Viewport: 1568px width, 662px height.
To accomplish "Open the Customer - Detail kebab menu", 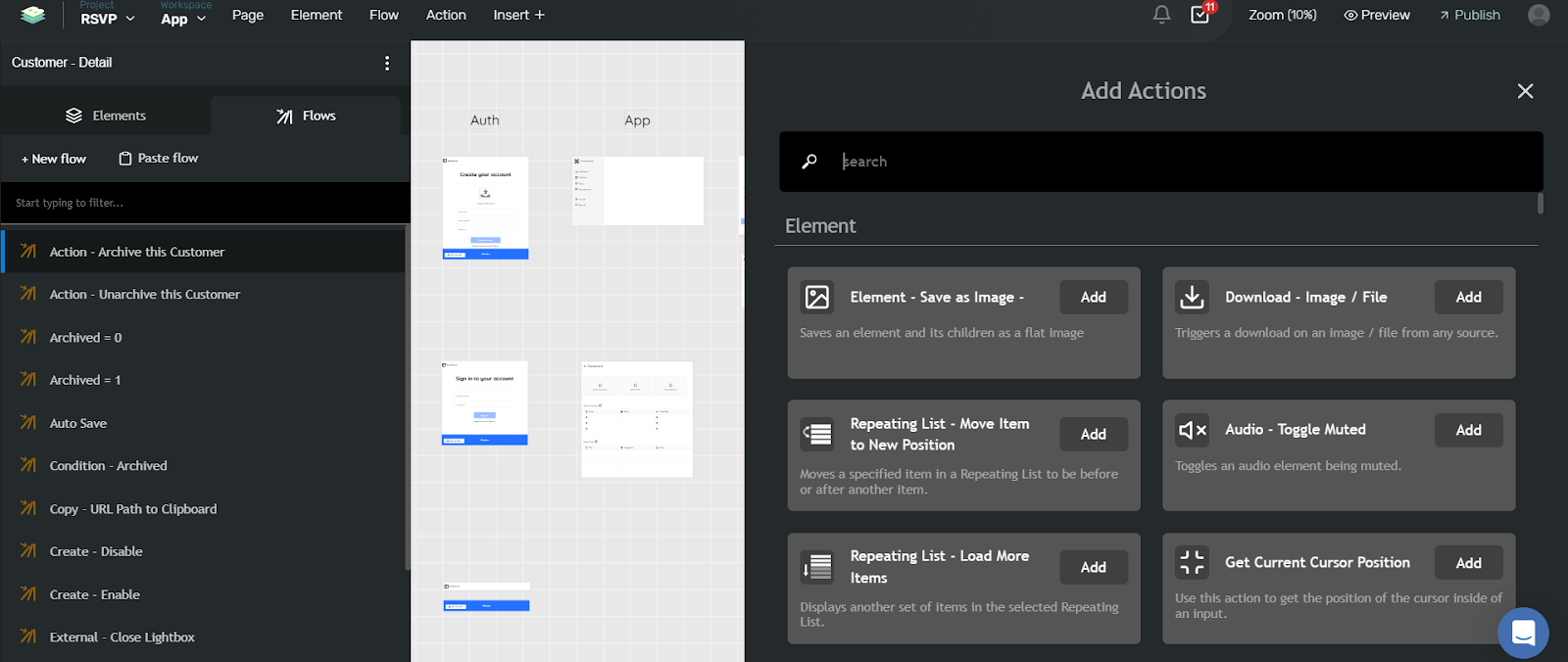I will 387,63.
